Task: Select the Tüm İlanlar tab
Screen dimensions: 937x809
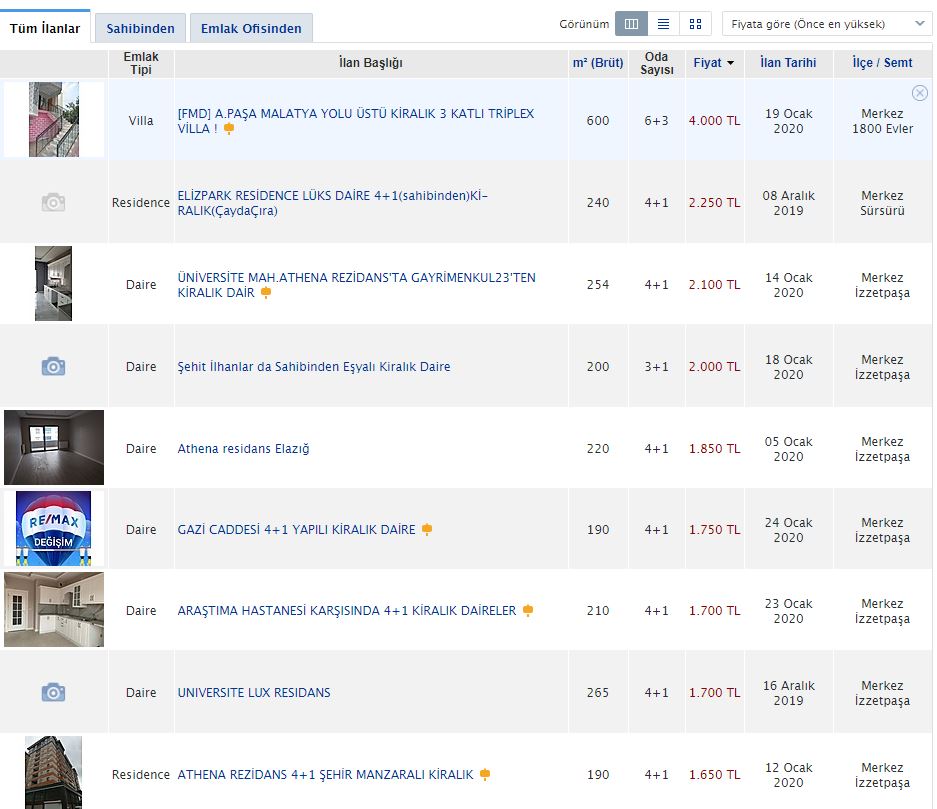Action: [x=45, y=29]
